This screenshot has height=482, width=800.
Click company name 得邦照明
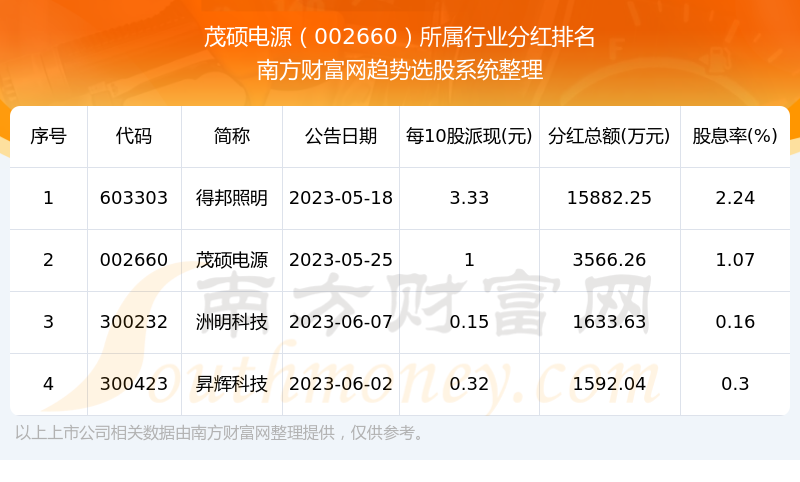[232, 198]
